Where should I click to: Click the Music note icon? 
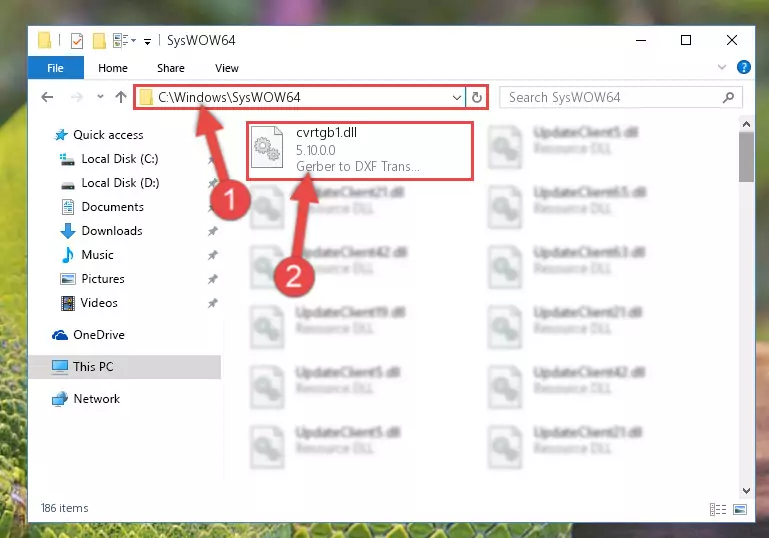68,255
